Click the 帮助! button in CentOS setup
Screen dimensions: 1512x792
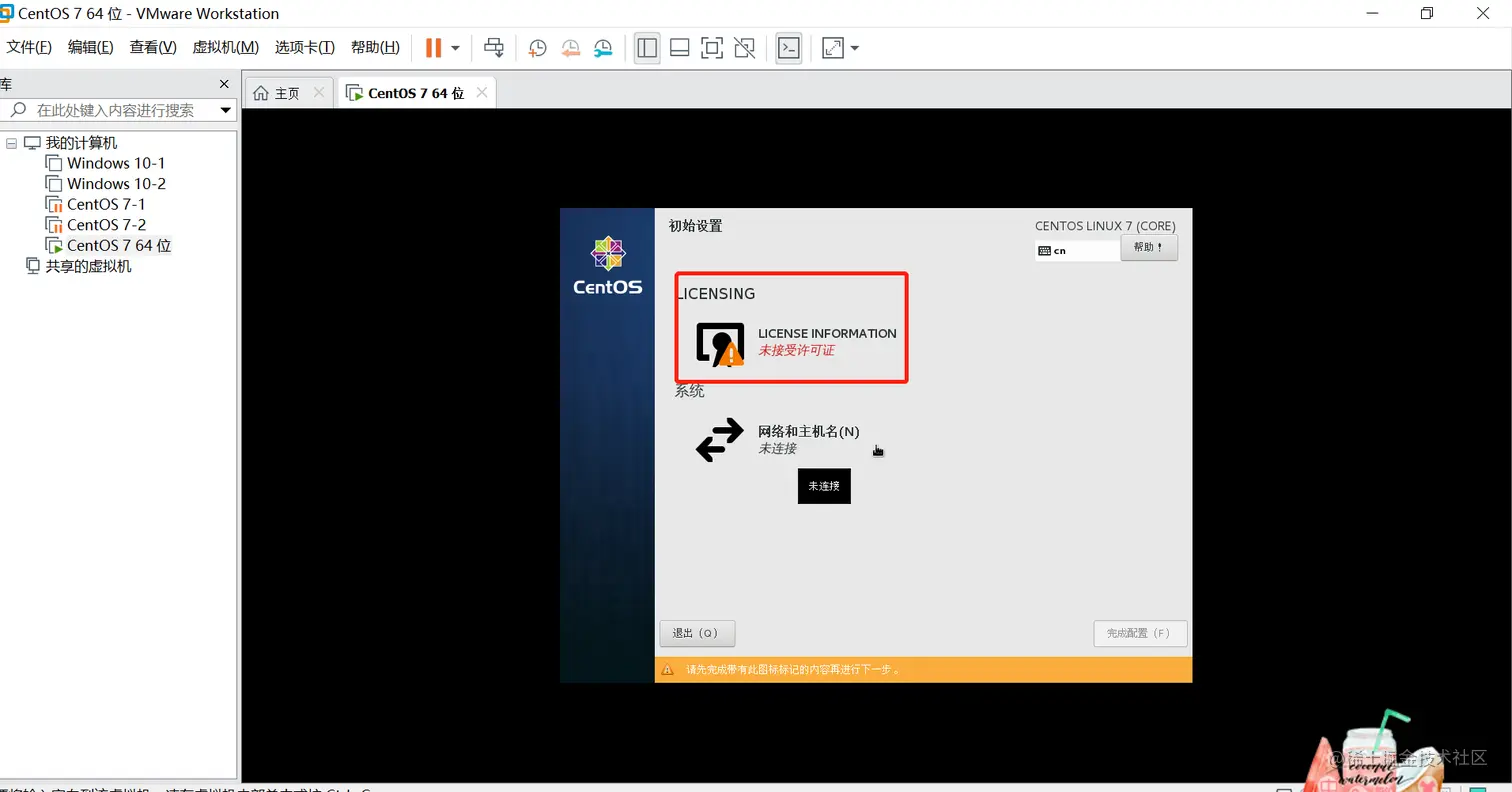pyautogui.click(x=1149, y=247)
